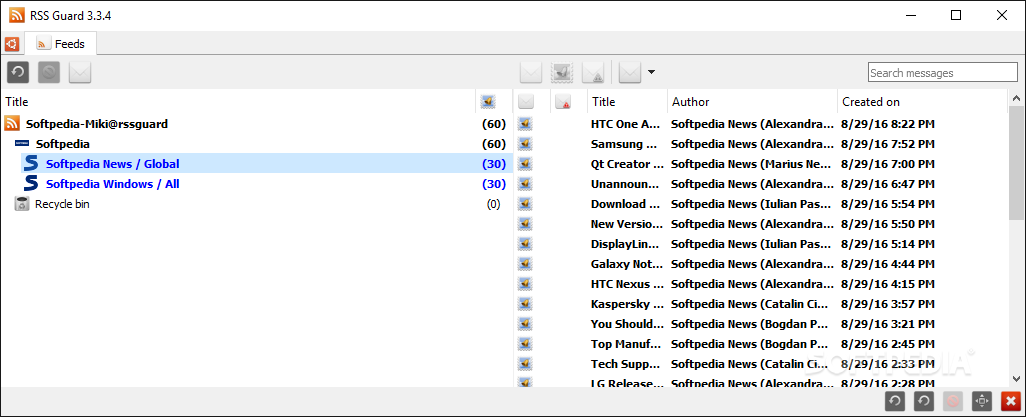The height and width of the screenshot is (417, 1026).
Task: Open the orange main menu icon beside Feeds tab
Action: tap(11, 45)
